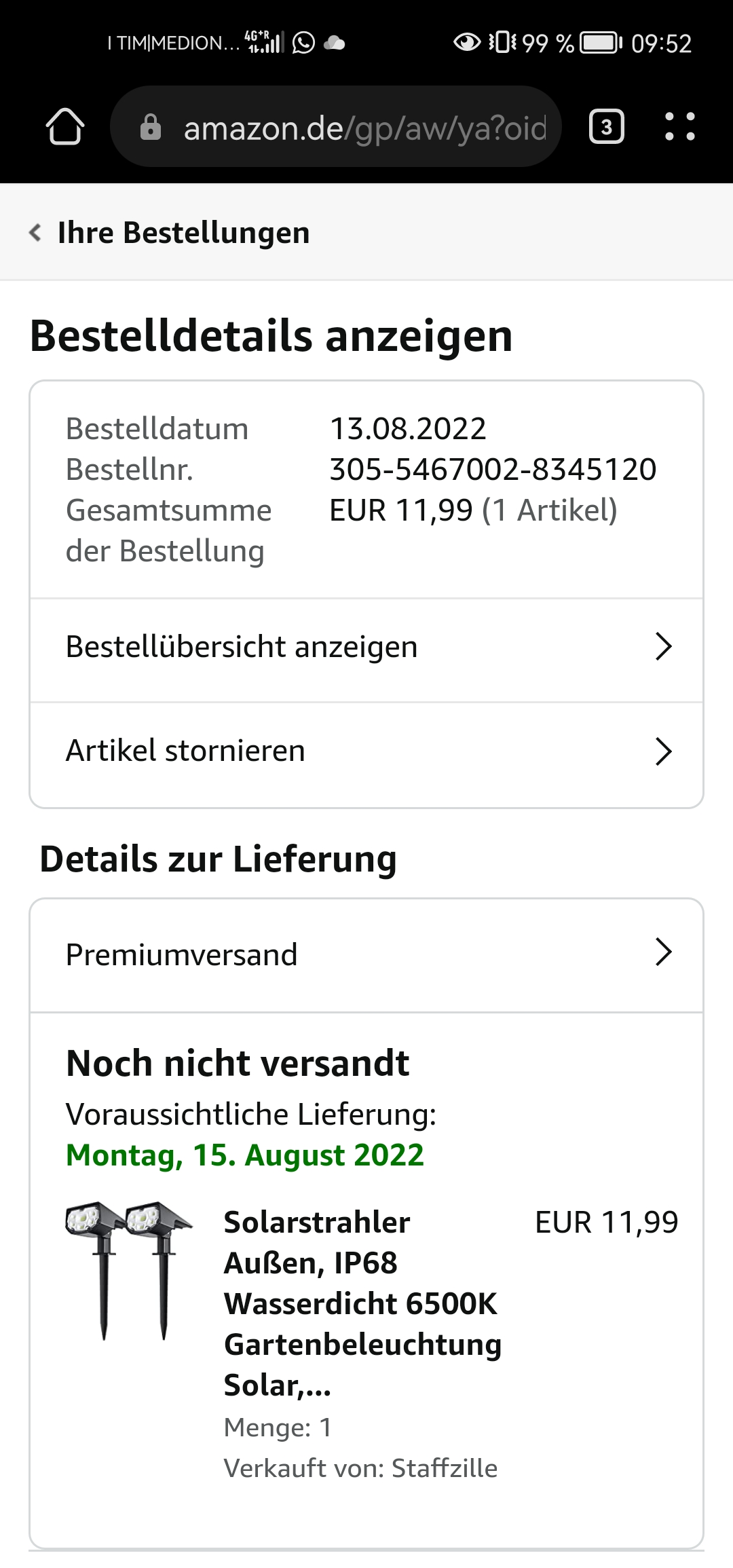Tap the vibrate mode icon
Viewport: 733px width, 1568px height.
coord(502,43)
